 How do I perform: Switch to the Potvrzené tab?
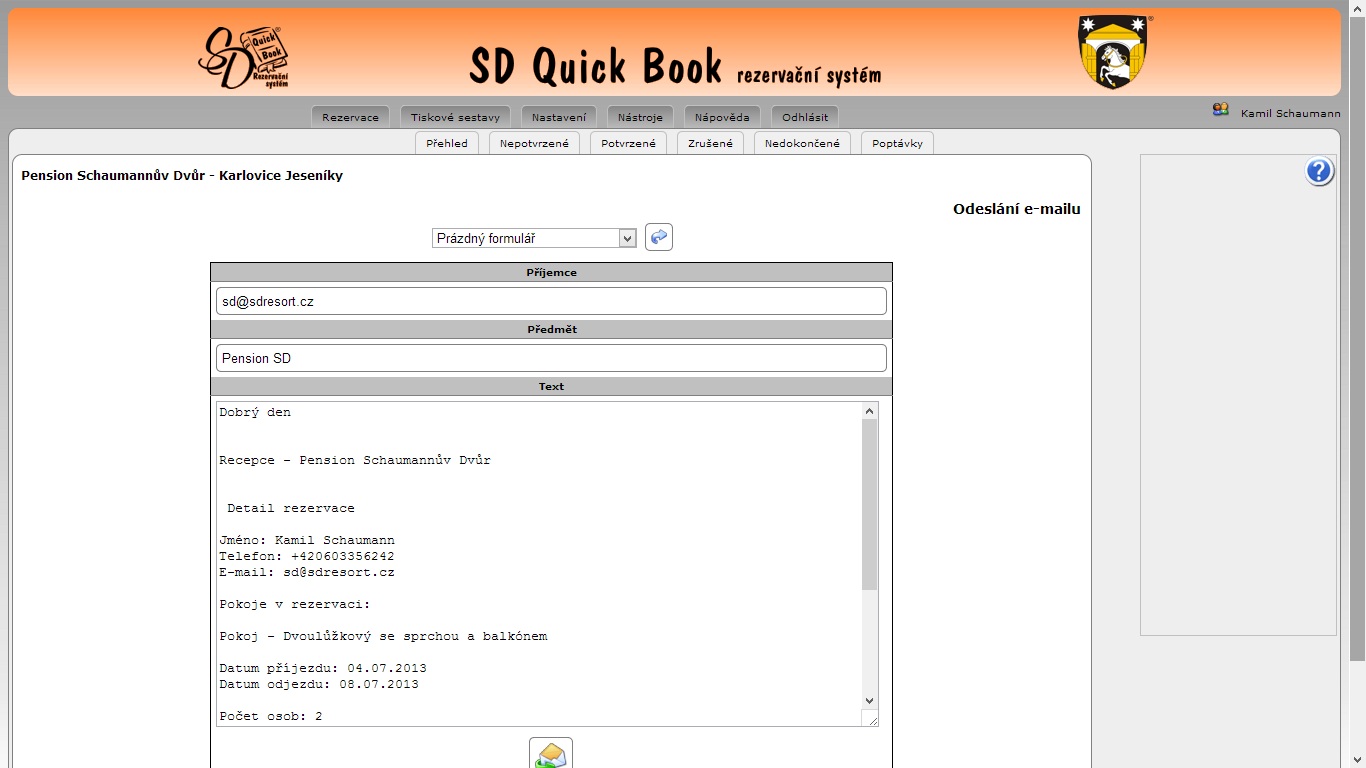click(x=628, y=143)
